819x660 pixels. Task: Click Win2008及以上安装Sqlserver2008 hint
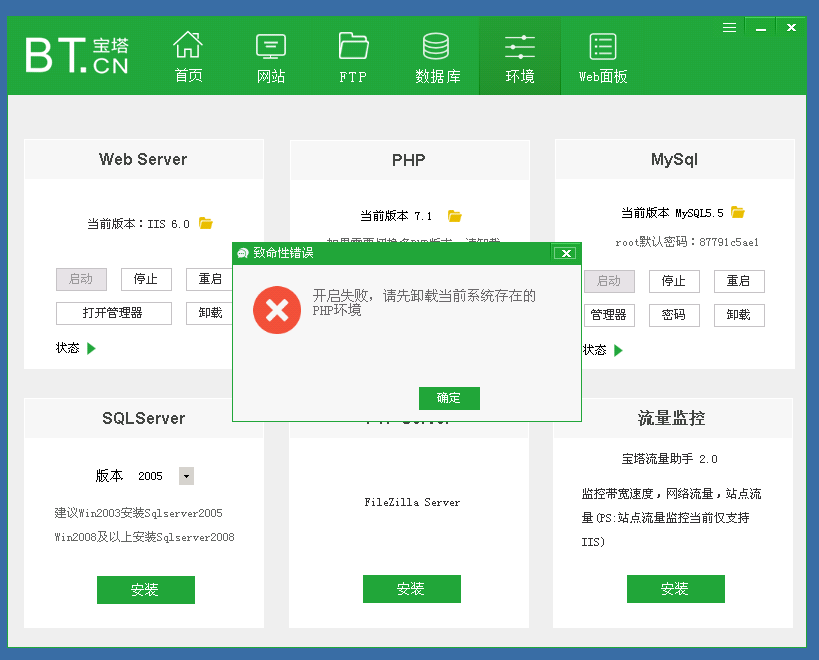pyautogui.click(x=145, y=537)
